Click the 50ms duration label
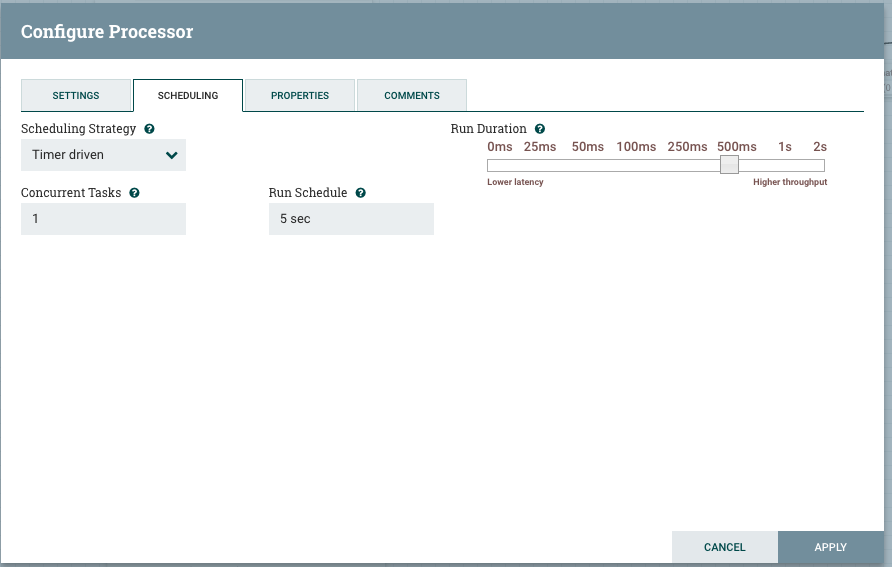892x567 pixels. (x=588, y=147)
